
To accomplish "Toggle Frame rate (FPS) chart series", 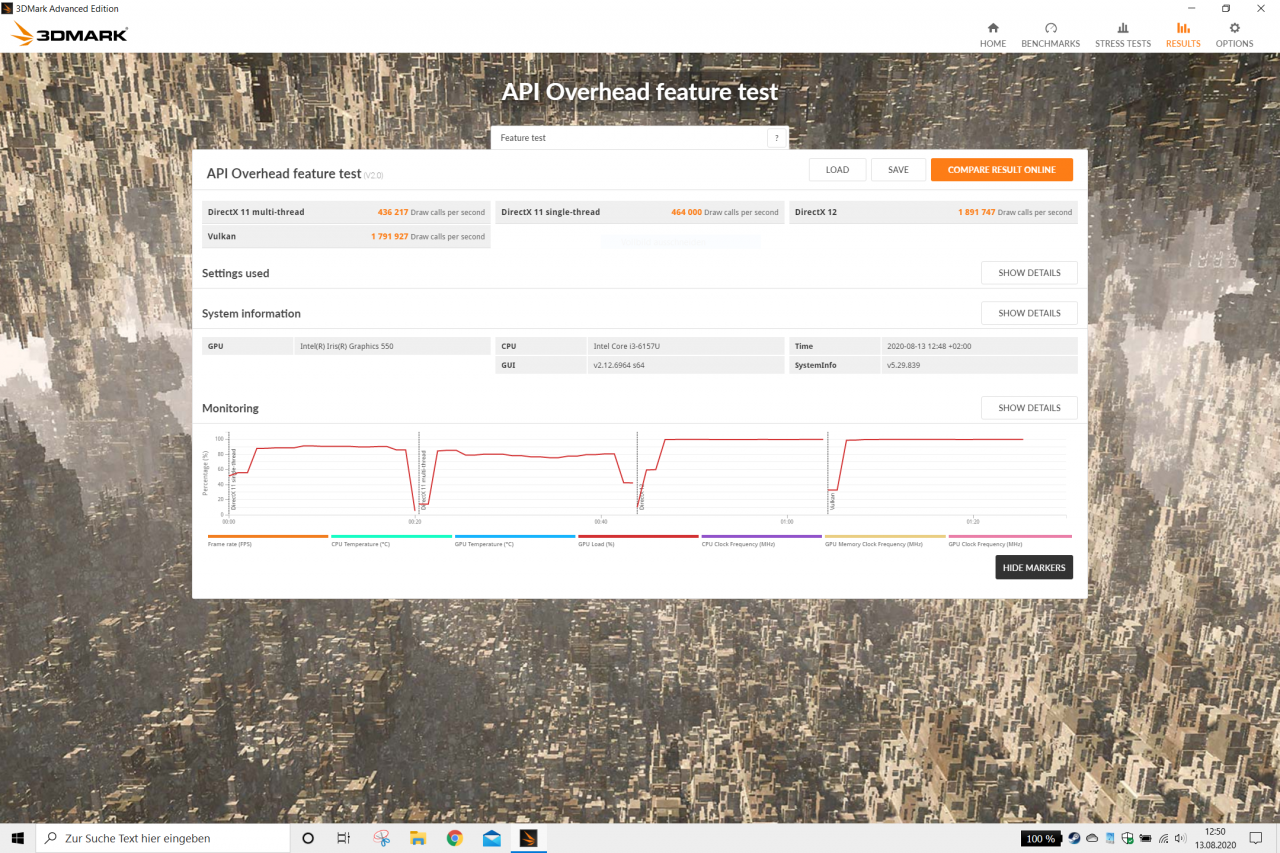I will (x=267, y=540).
